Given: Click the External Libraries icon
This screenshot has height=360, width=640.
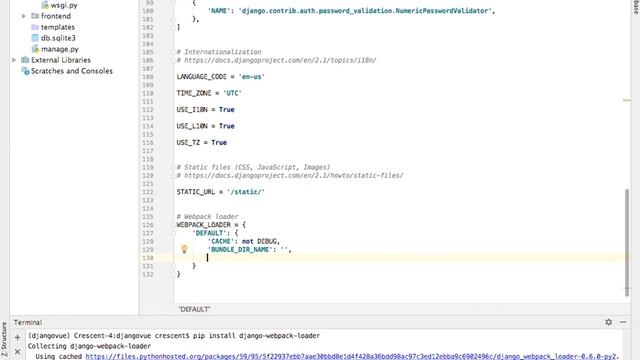Looking at the screenshot, I should point(25,60).
